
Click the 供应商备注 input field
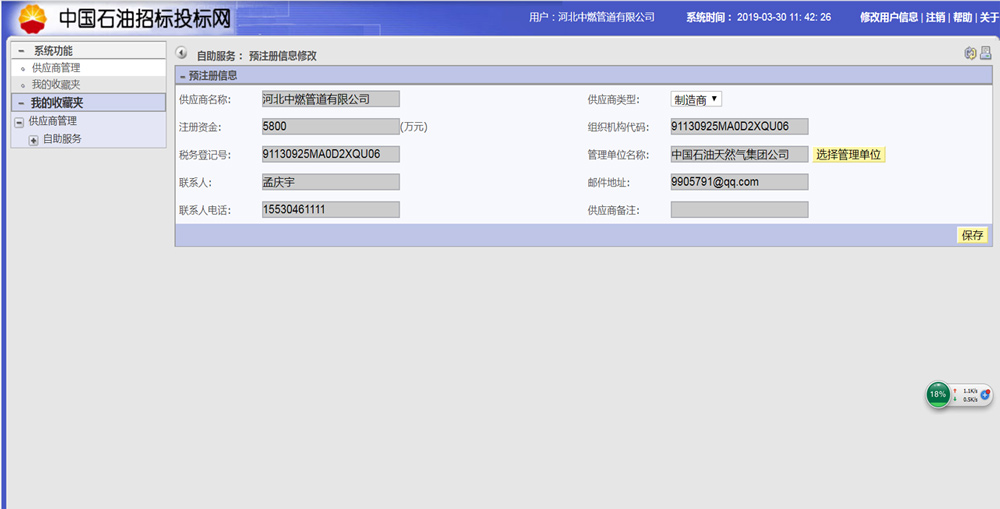[739, 210]
